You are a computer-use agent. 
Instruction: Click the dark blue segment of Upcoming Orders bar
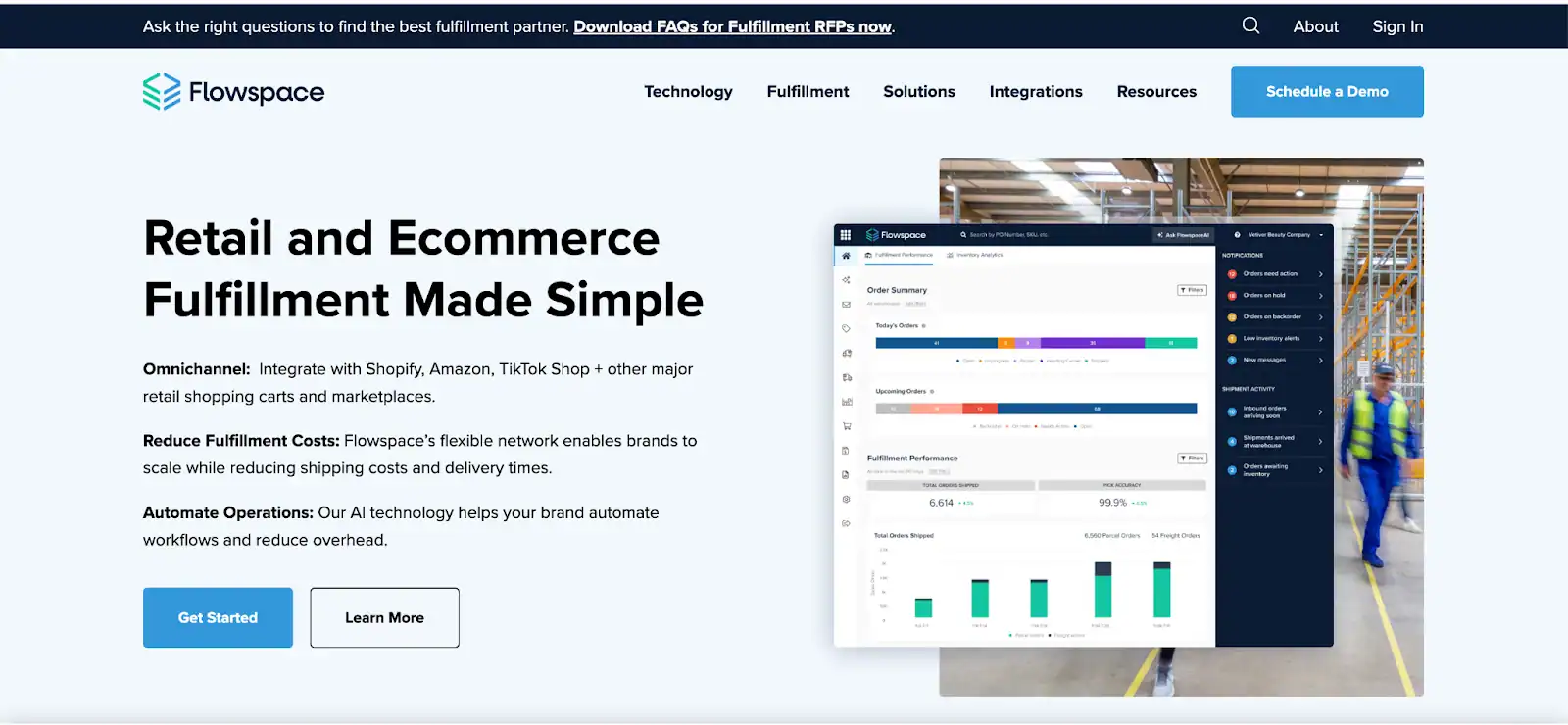(x=1097, y=409)
